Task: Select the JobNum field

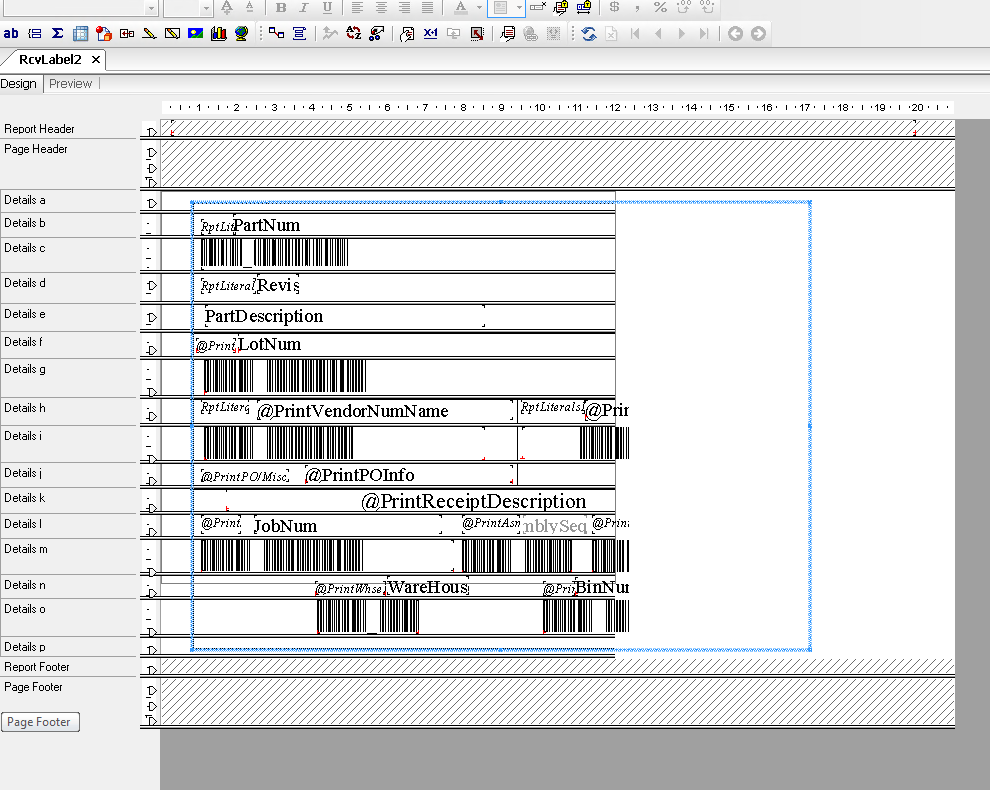Action: click(x=347, y=526)
